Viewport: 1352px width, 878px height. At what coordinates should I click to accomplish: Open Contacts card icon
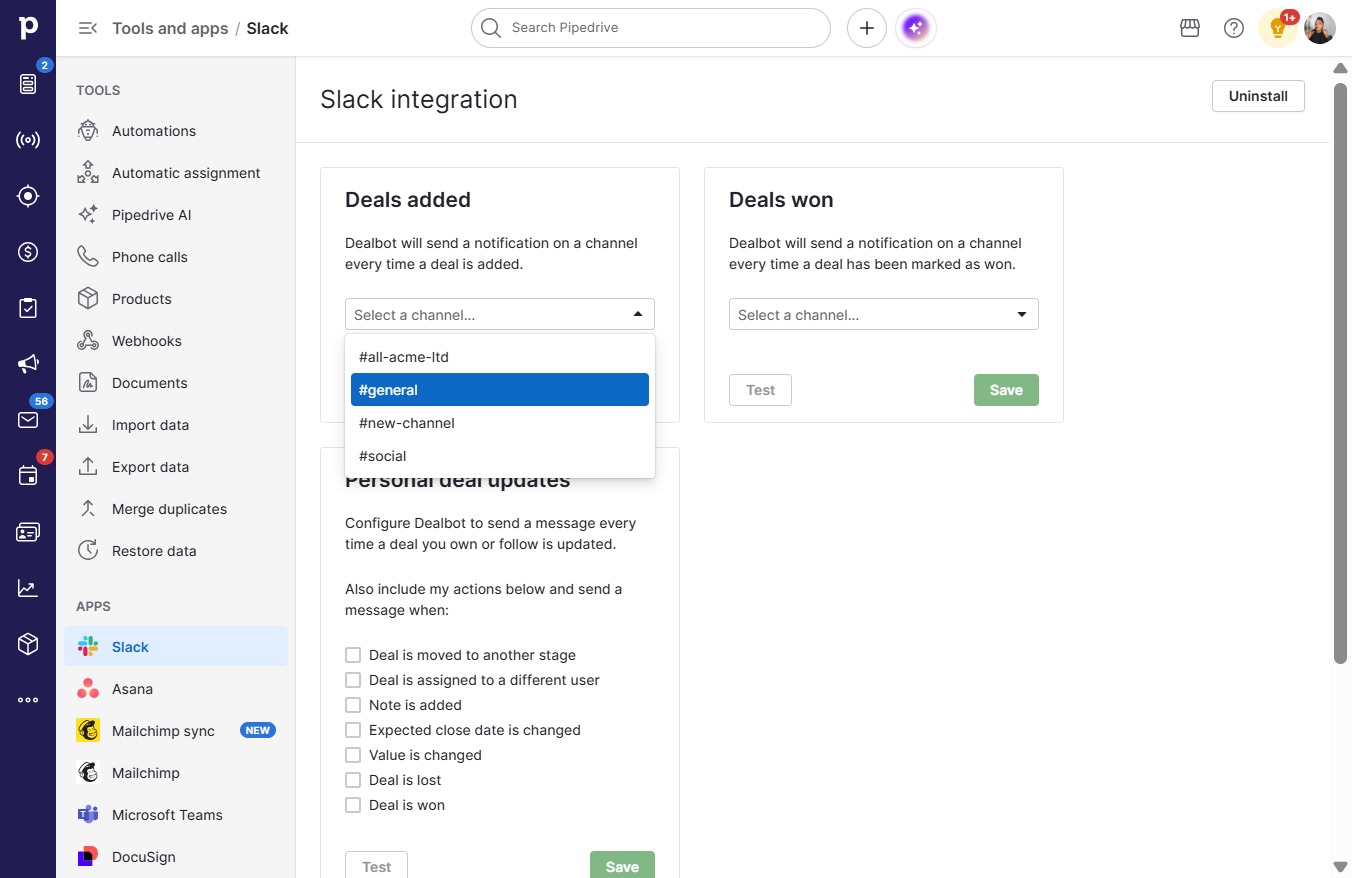point(28,532)
